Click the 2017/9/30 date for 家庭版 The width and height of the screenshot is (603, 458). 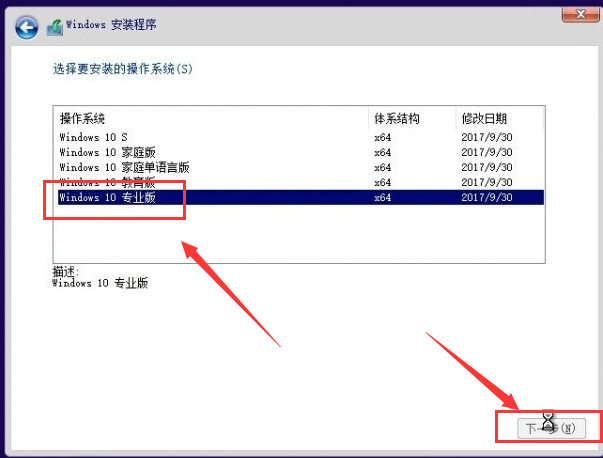(487, 153)
